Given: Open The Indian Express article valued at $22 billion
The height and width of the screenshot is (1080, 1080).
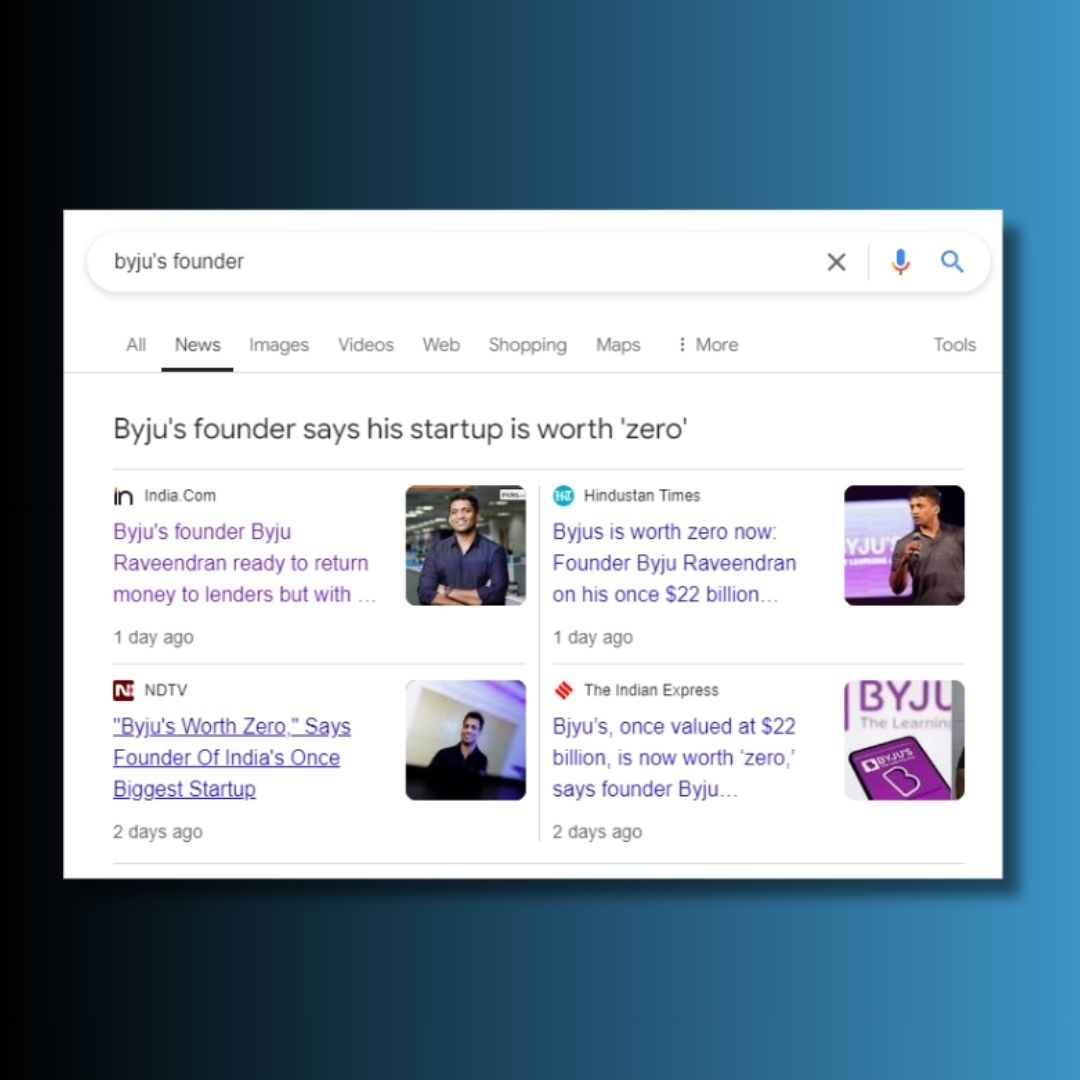Looking at the screenshot, I should click(674, 757).
